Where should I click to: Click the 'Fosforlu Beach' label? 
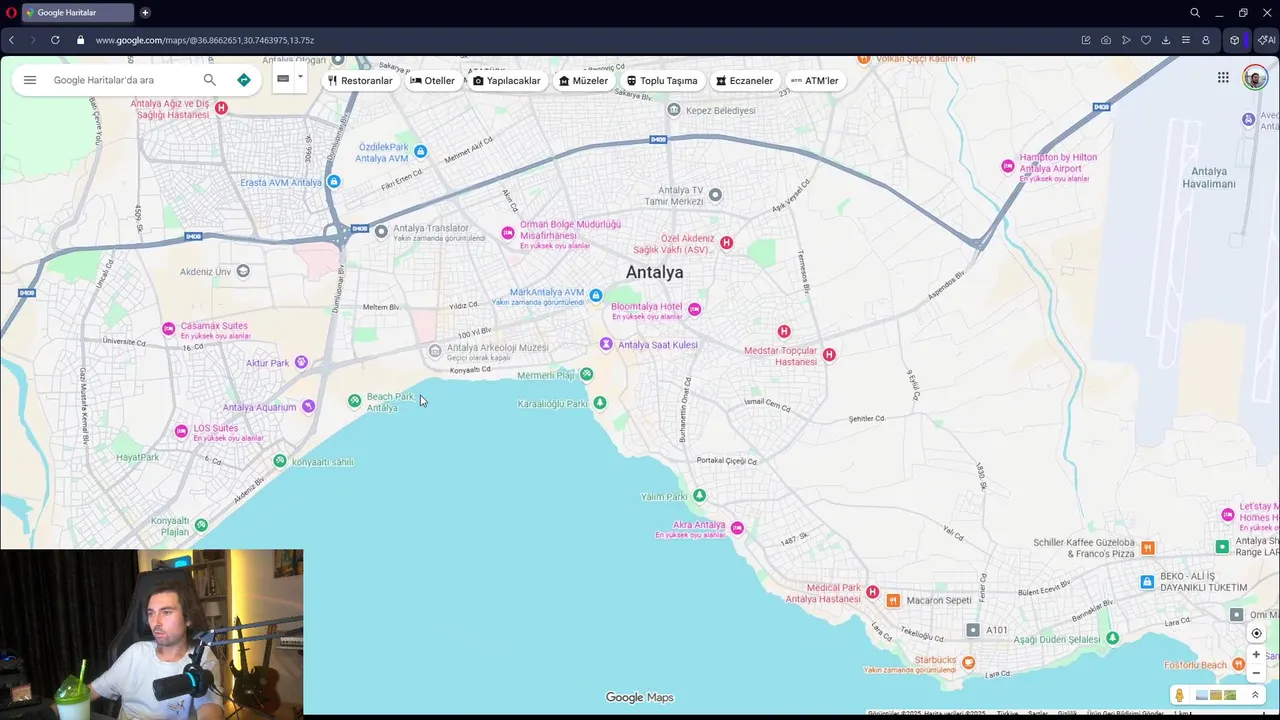point(1195,665)
